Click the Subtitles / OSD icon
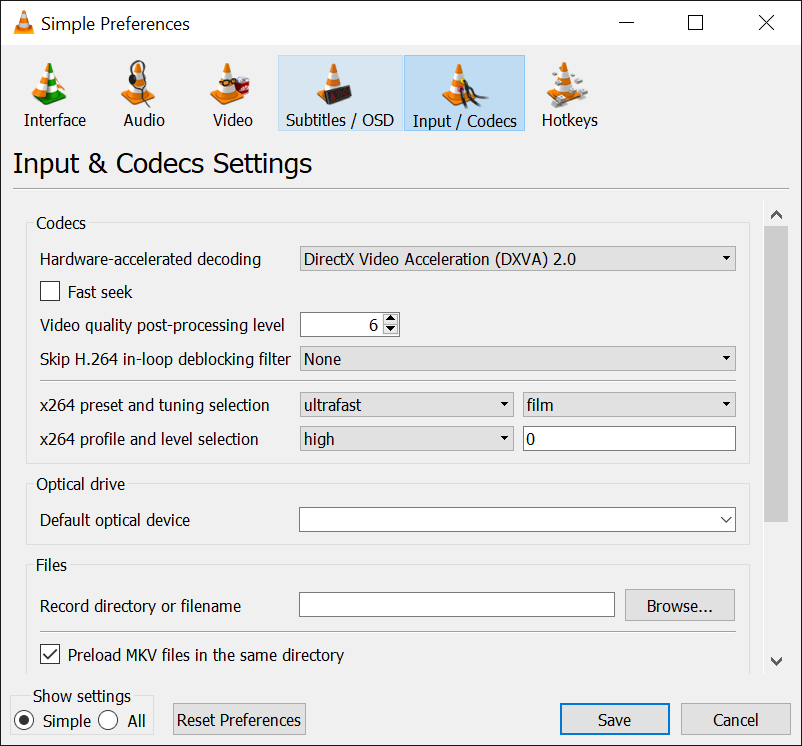 coord(339,92)
